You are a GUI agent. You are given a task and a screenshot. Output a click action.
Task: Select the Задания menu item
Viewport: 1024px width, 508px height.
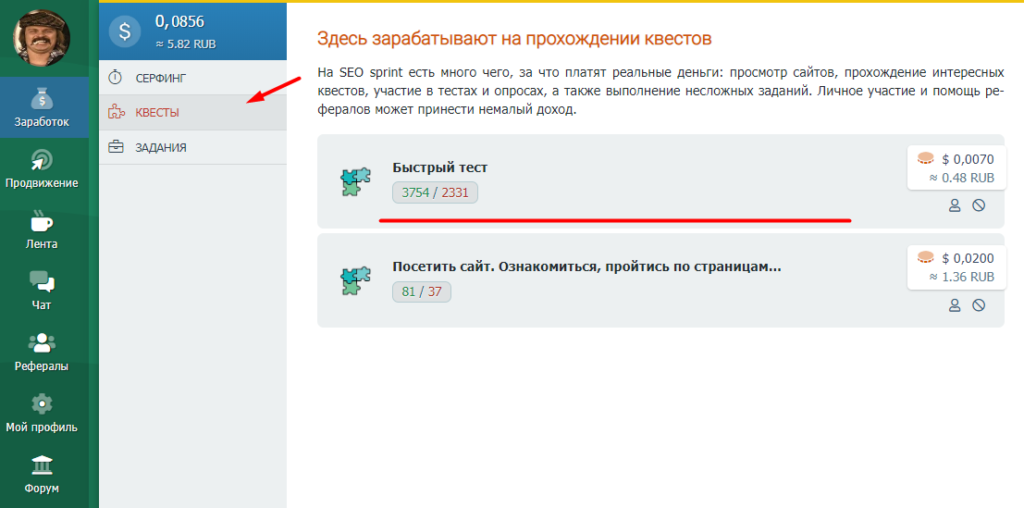click(160, 147)
